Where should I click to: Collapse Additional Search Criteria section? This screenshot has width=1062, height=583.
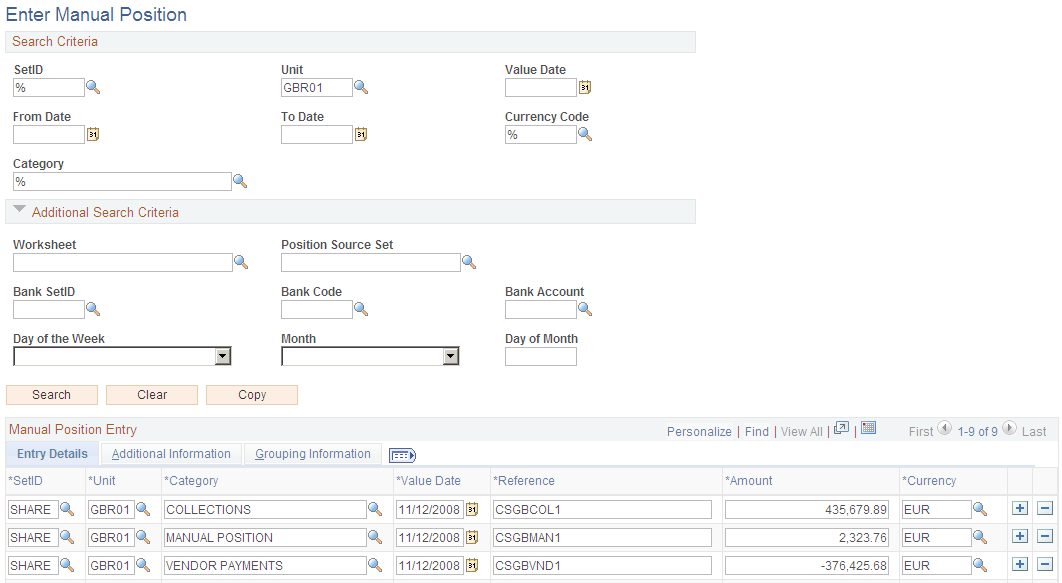20,210
